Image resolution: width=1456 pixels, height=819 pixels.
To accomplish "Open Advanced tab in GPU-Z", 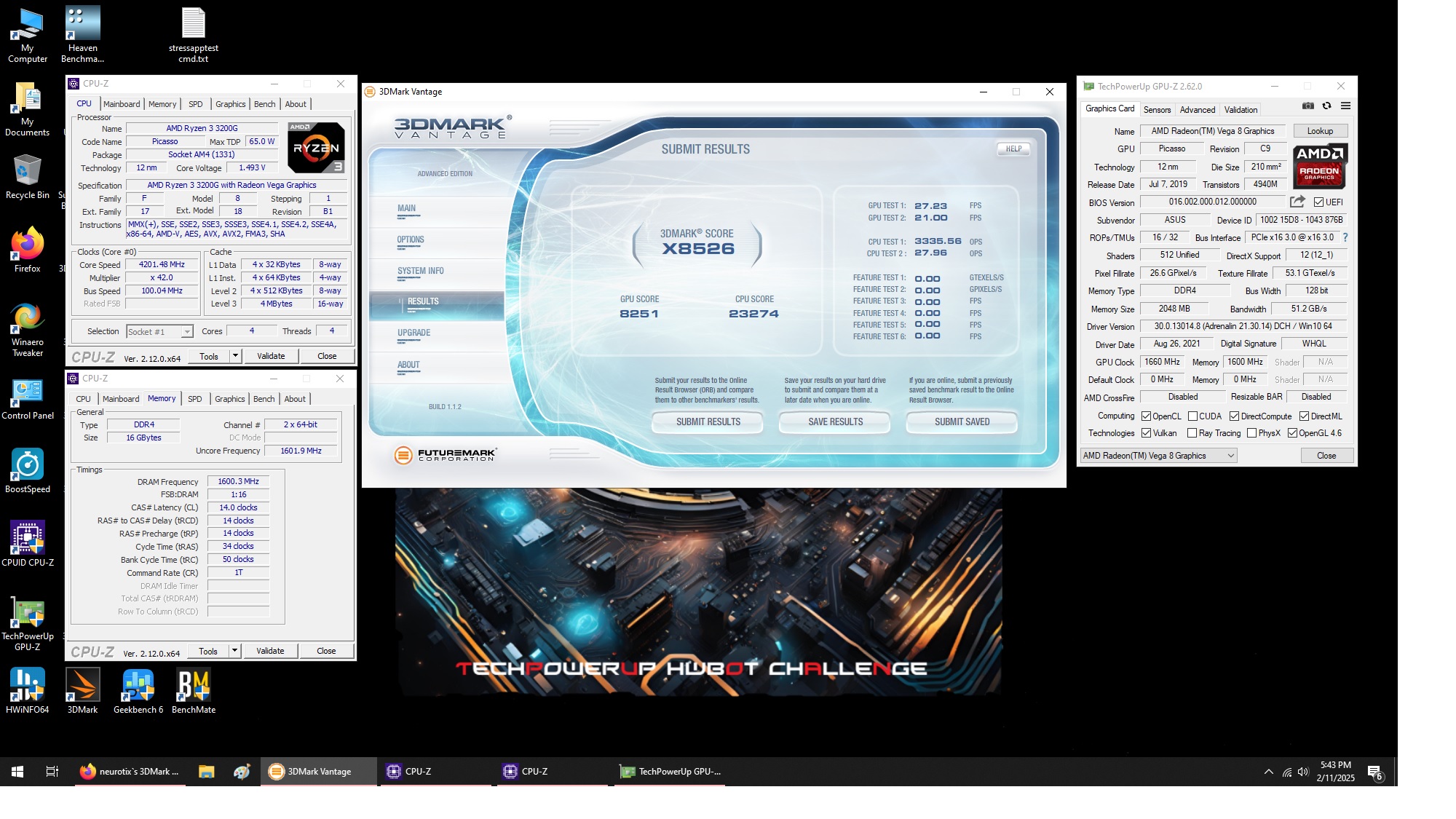I will click(1197, 110).
